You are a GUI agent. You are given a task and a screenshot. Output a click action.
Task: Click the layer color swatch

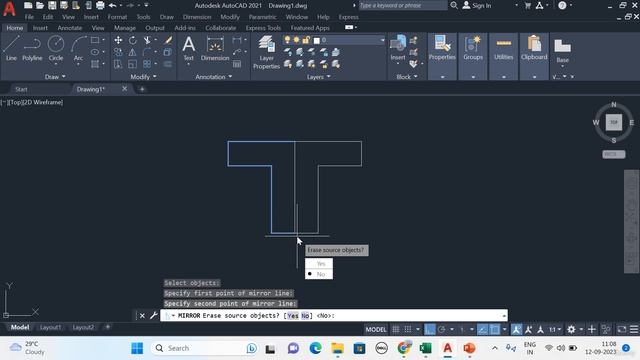pyautogui.click(x=316, y=40)
